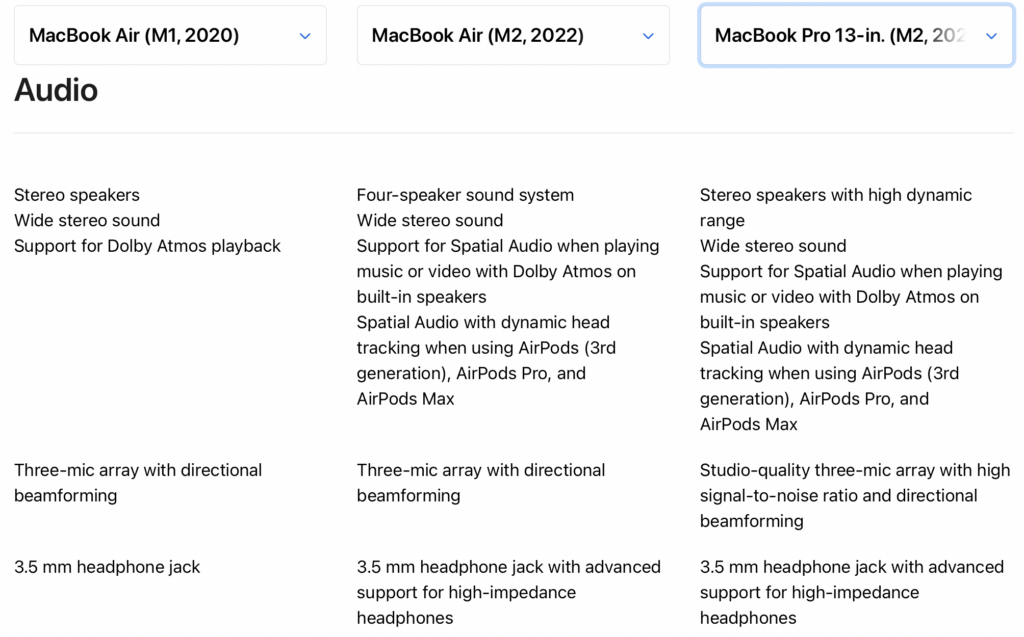Click the Audio section heading

click(56, 90)
